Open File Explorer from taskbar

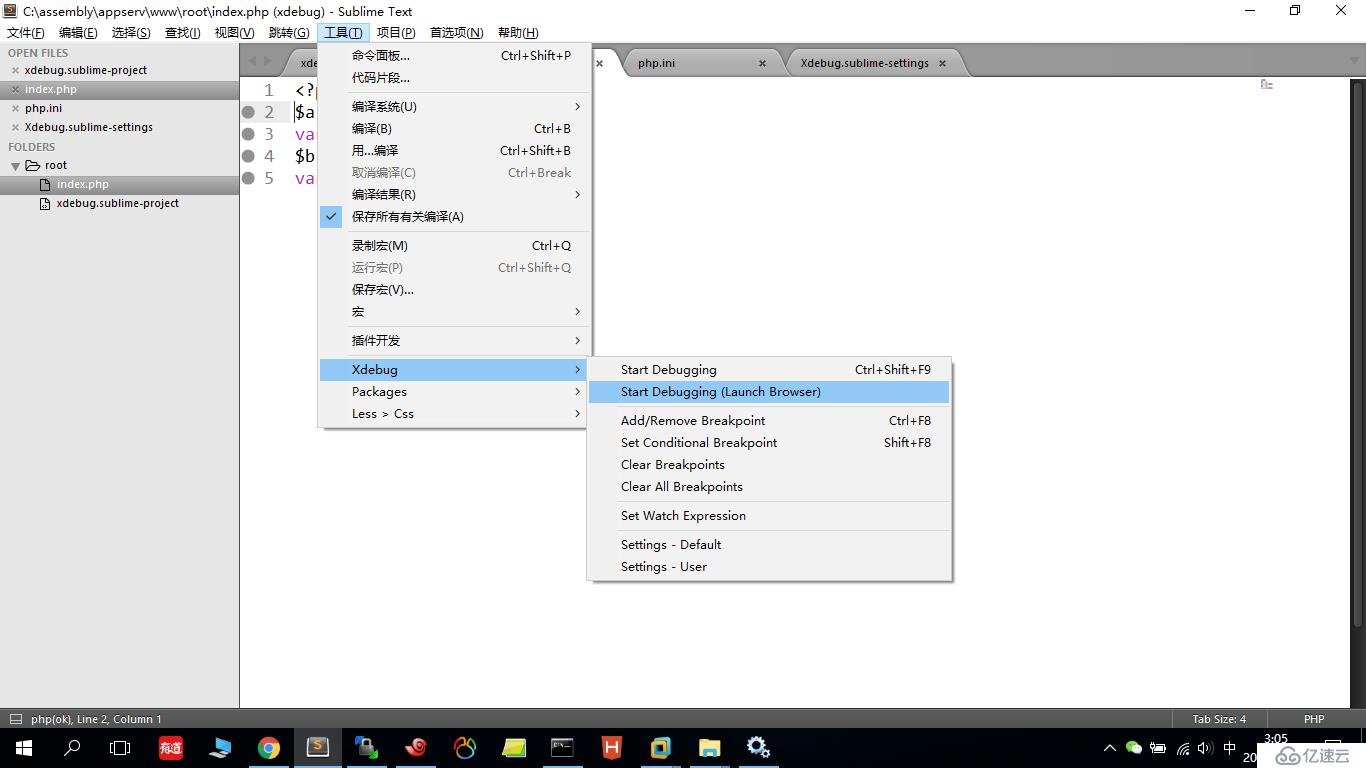coord(710,747)
